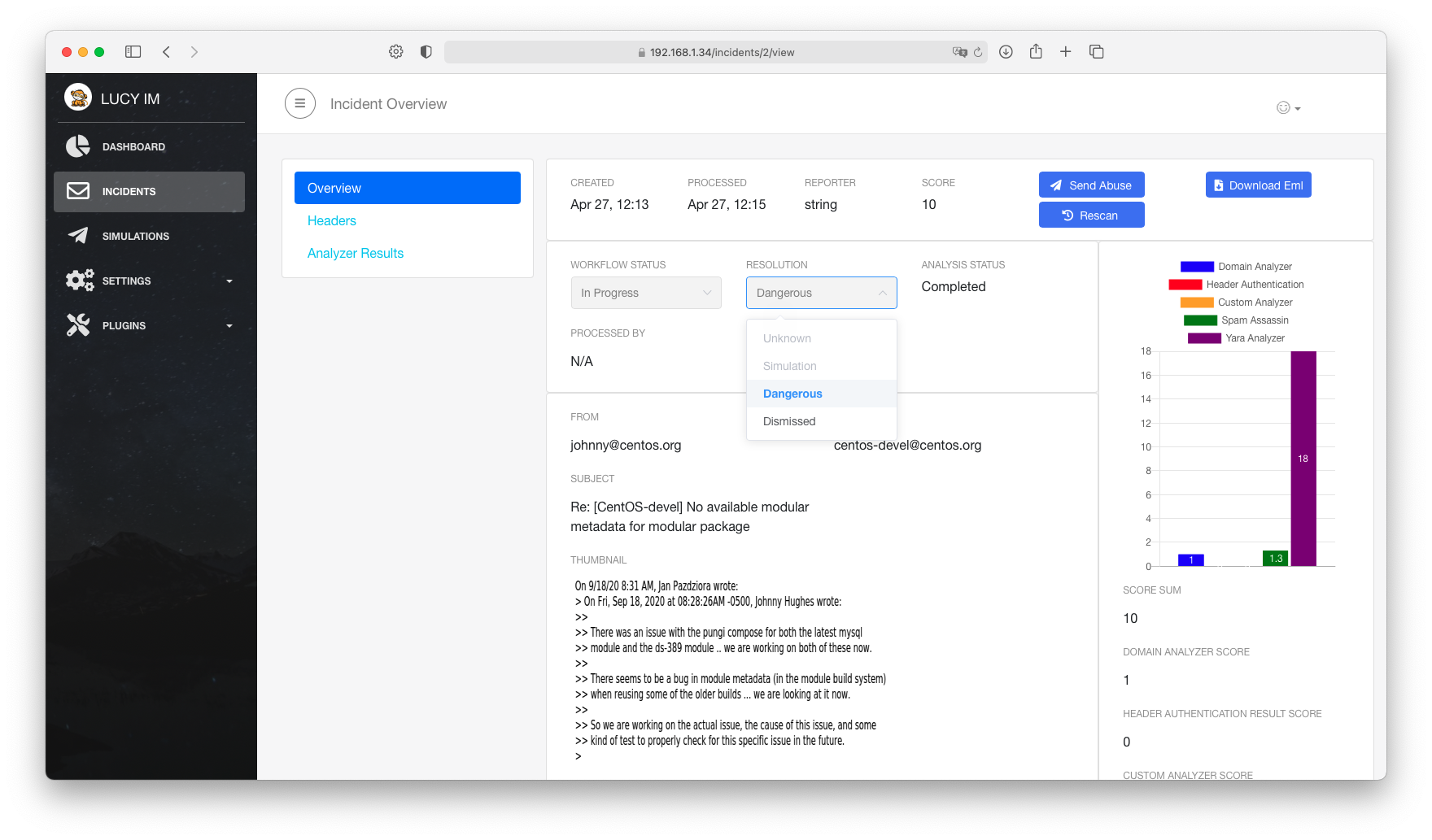This screenshot has height=840, width=1432.
Task: Open Incidents via the envelope icon
Action: click(78, 191)
